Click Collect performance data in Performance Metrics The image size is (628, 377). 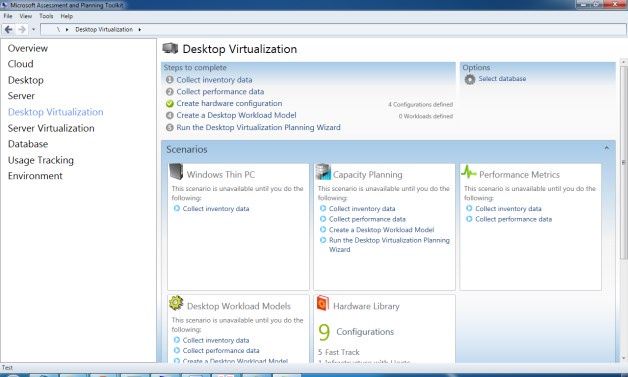point(513,219)
